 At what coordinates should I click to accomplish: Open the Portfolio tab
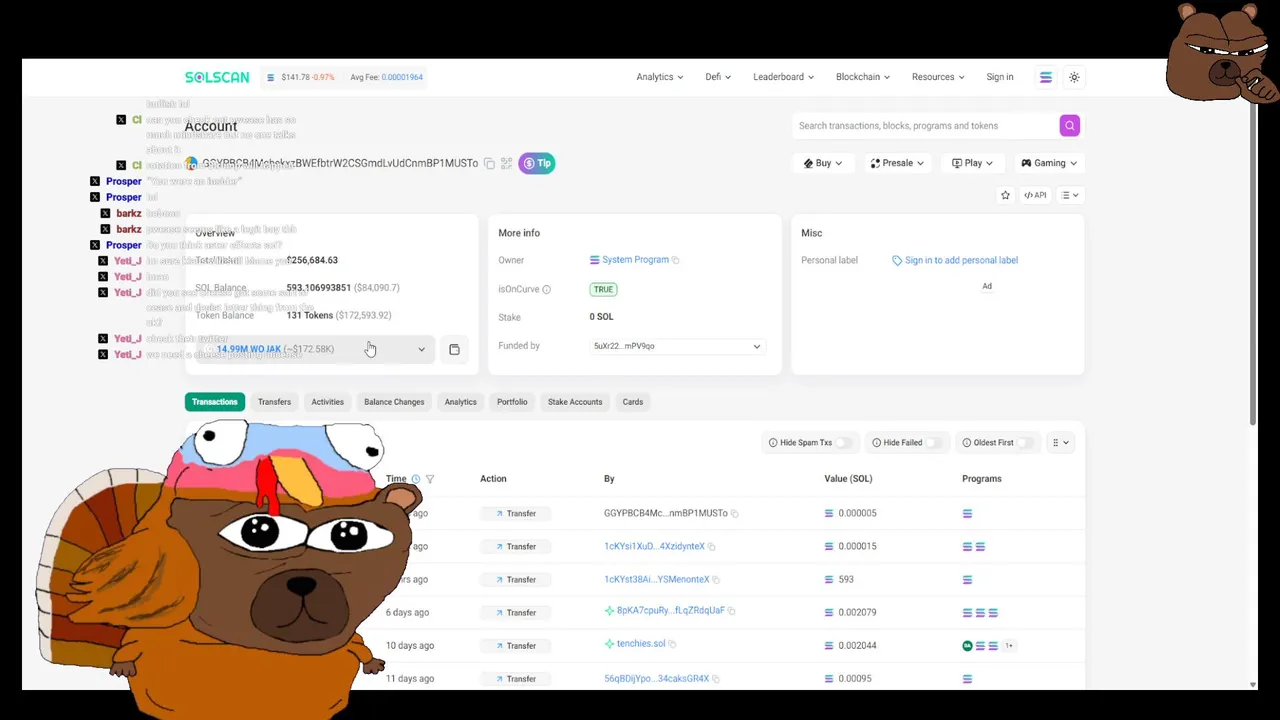[x=512, y=402]
